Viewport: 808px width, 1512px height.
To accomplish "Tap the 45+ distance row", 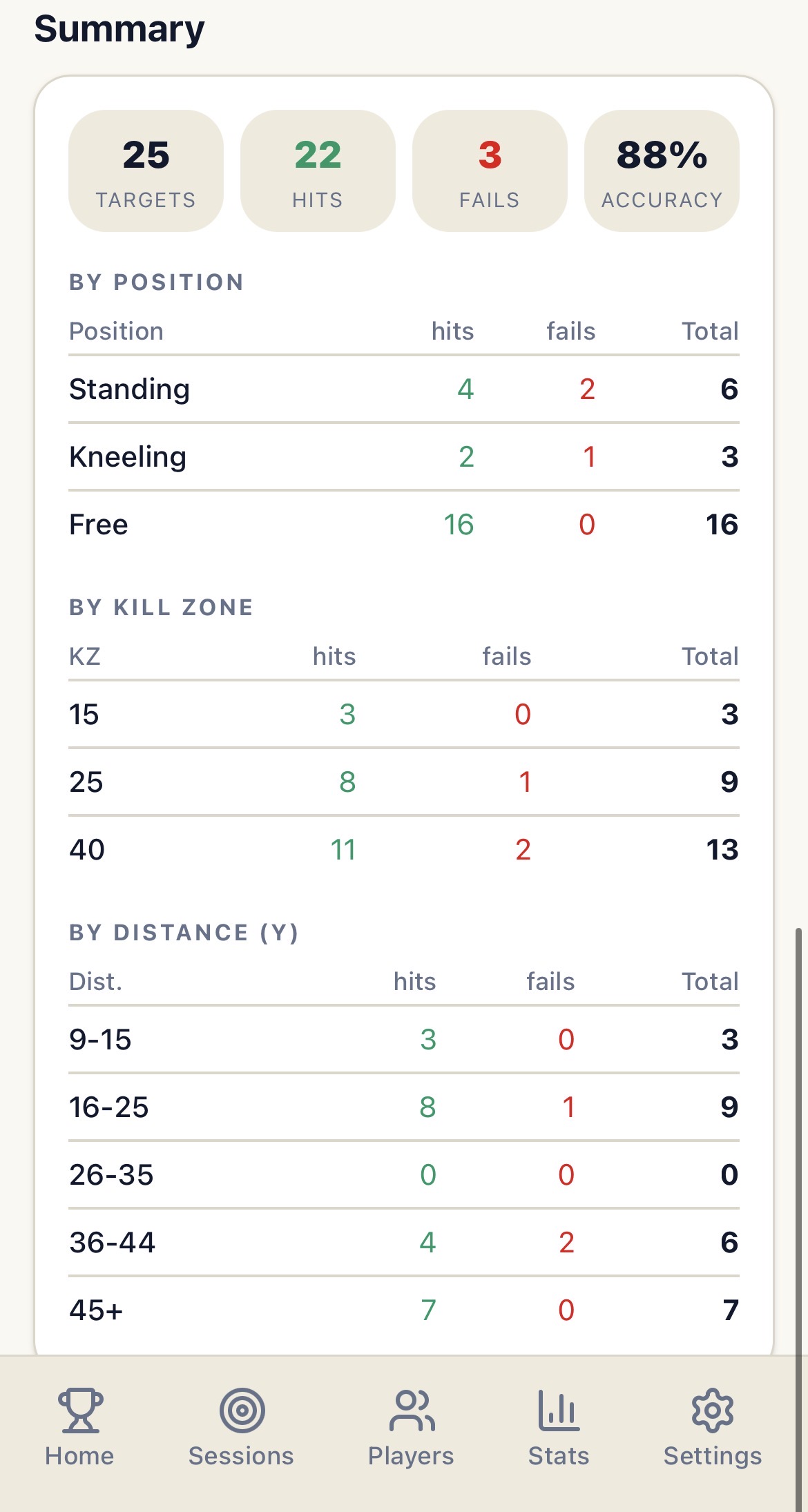I will pyautogui.click(x=404, y=1310).
